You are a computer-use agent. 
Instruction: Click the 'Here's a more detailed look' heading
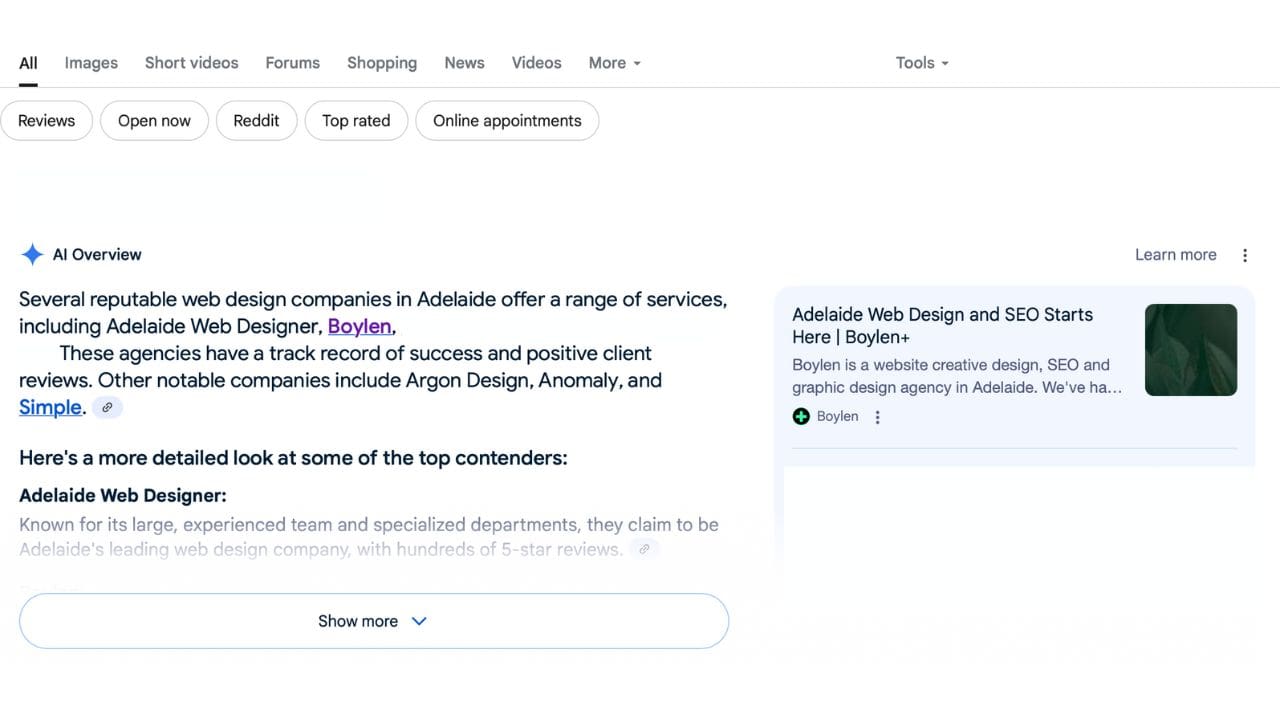(x=293, y=458)
